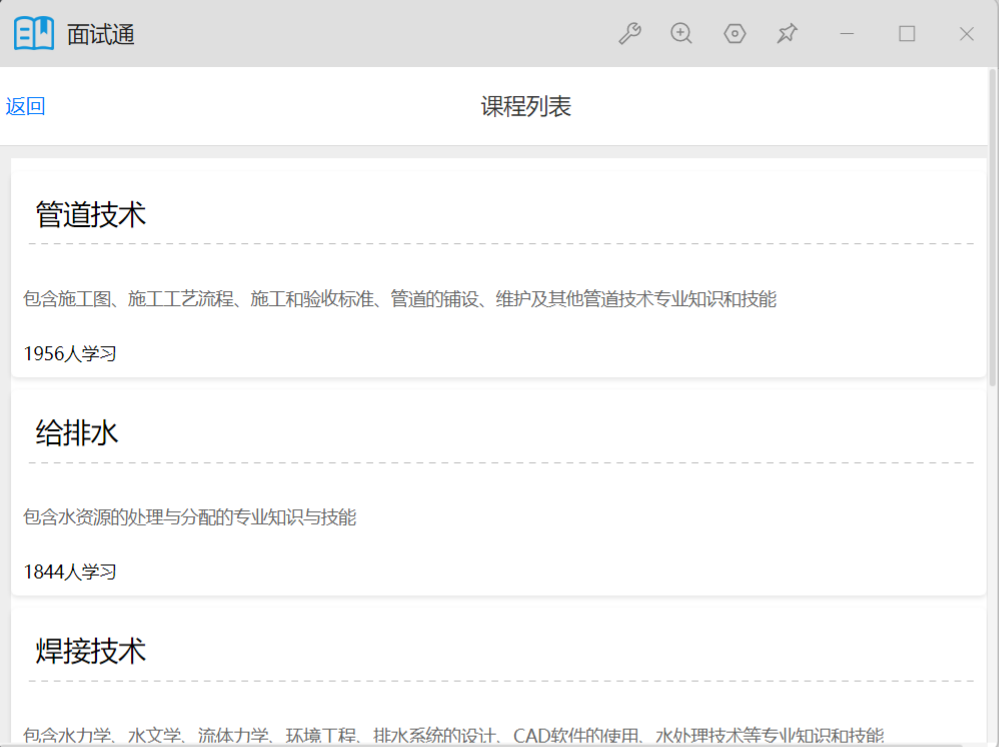999x747 pixels.
Task: Click the 焊接技术 description starting 包含水力学
Action: pos(453,735)
